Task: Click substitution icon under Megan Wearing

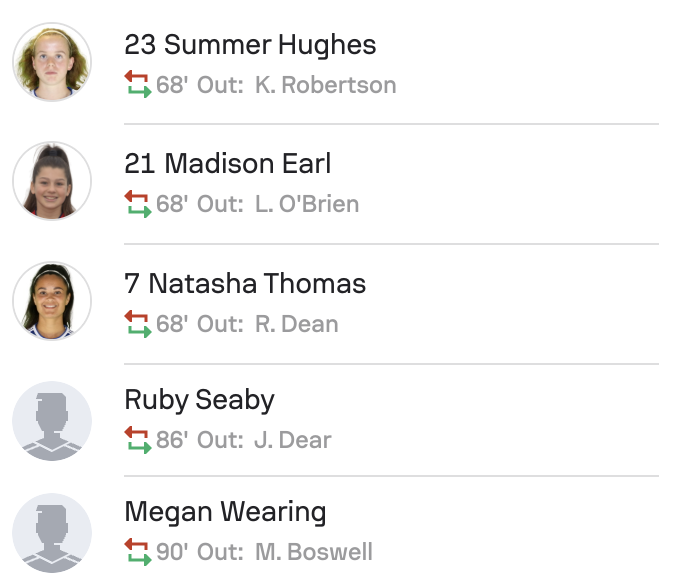Action: (x=137, y=552)
